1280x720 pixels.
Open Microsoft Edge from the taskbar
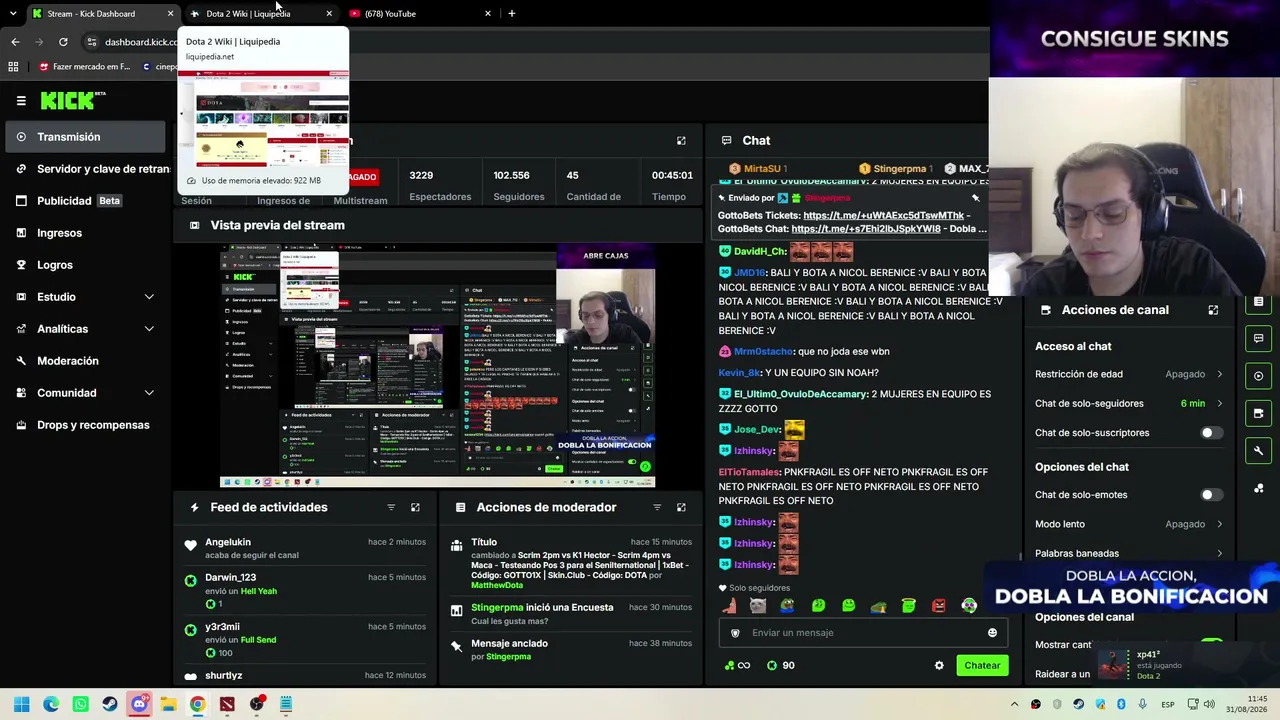(x=51, y=704)
